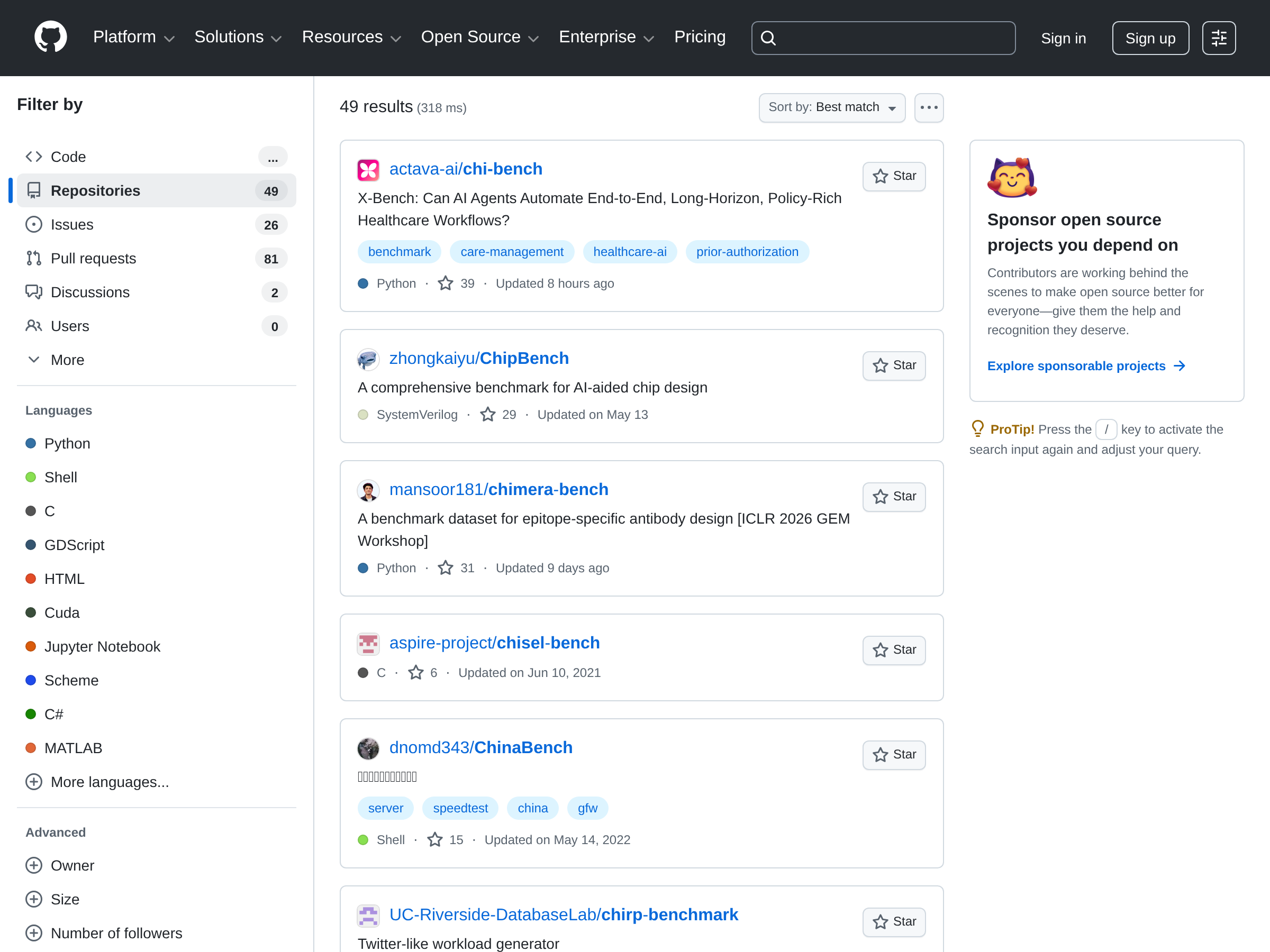Open the actava-ai/chi-bench repository link
Screen dimensions: 1270x952
click(466, 169)
